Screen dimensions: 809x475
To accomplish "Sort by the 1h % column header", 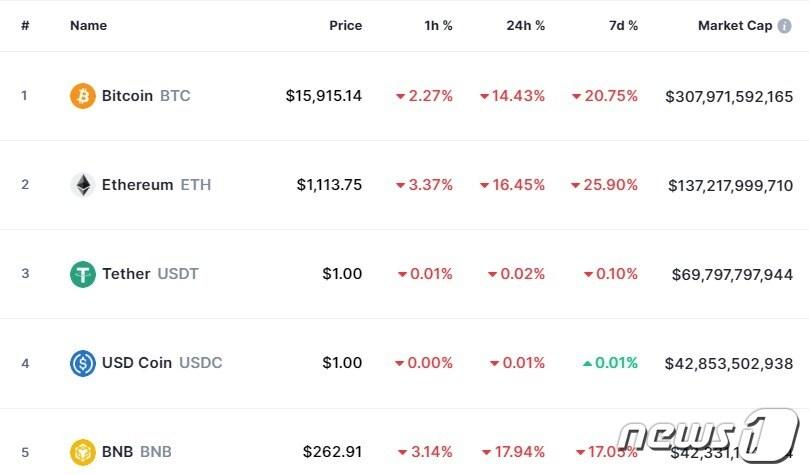I will tap(437, 26).
